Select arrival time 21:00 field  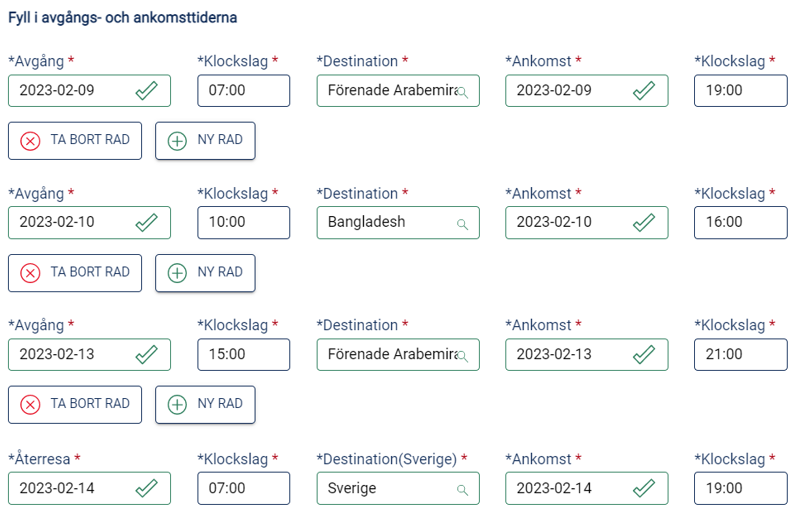click(x=740, y=354)
